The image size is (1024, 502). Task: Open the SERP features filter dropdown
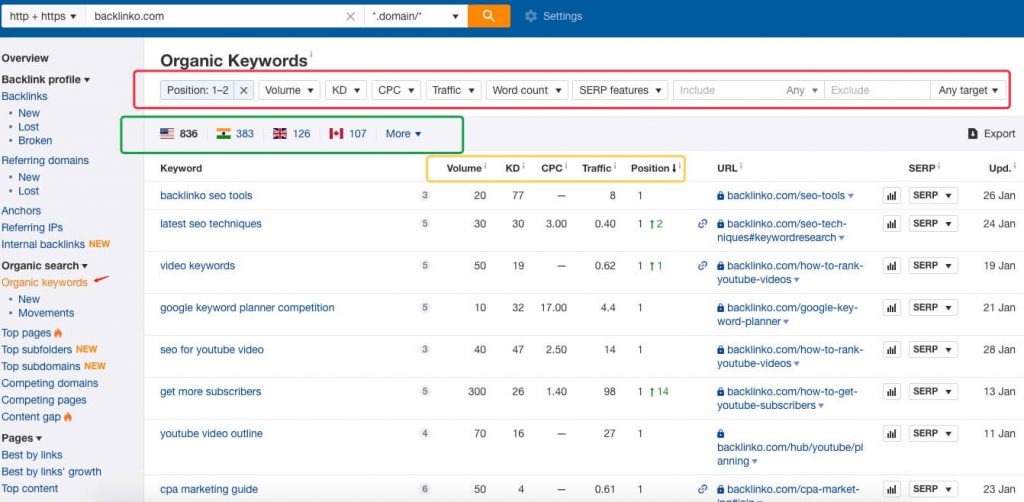click(x=620, y=90)
